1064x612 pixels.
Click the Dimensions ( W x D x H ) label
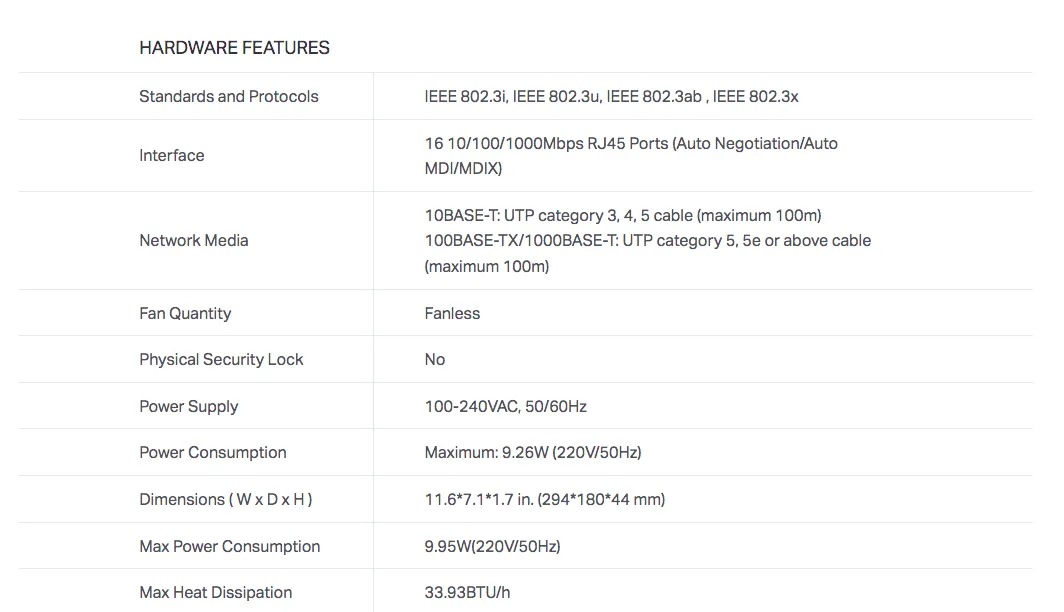225,499
